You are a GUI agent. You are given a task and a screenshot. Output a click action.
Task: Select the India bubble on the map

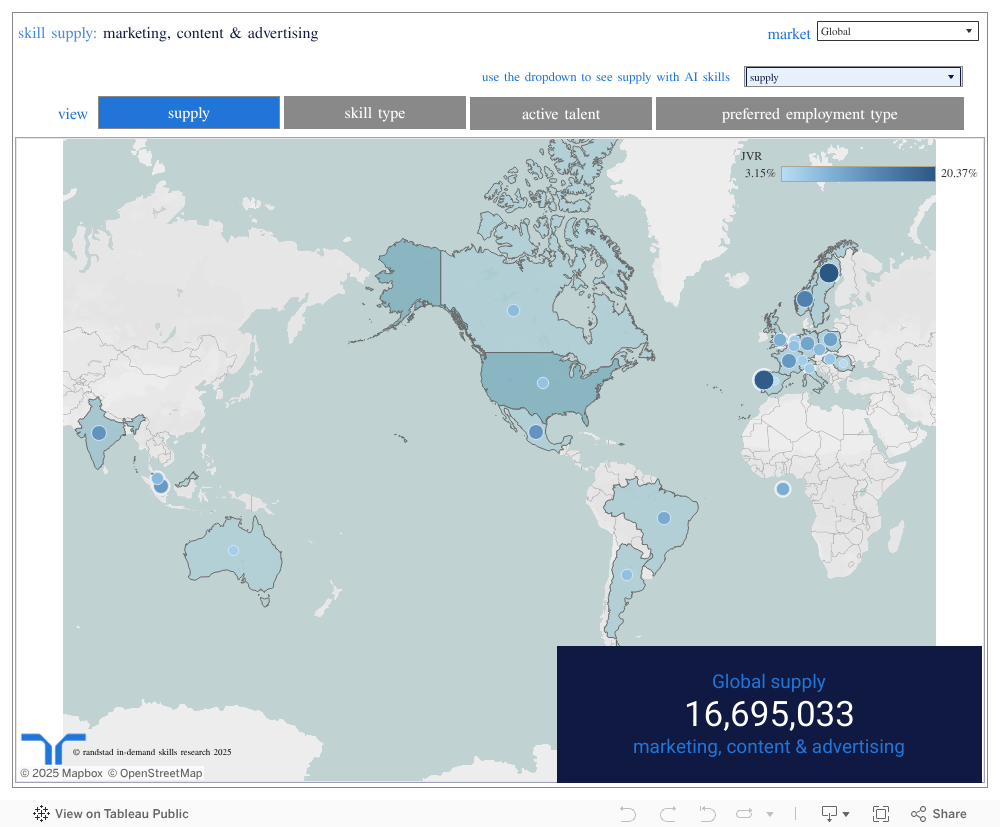(x=98, y=432)
